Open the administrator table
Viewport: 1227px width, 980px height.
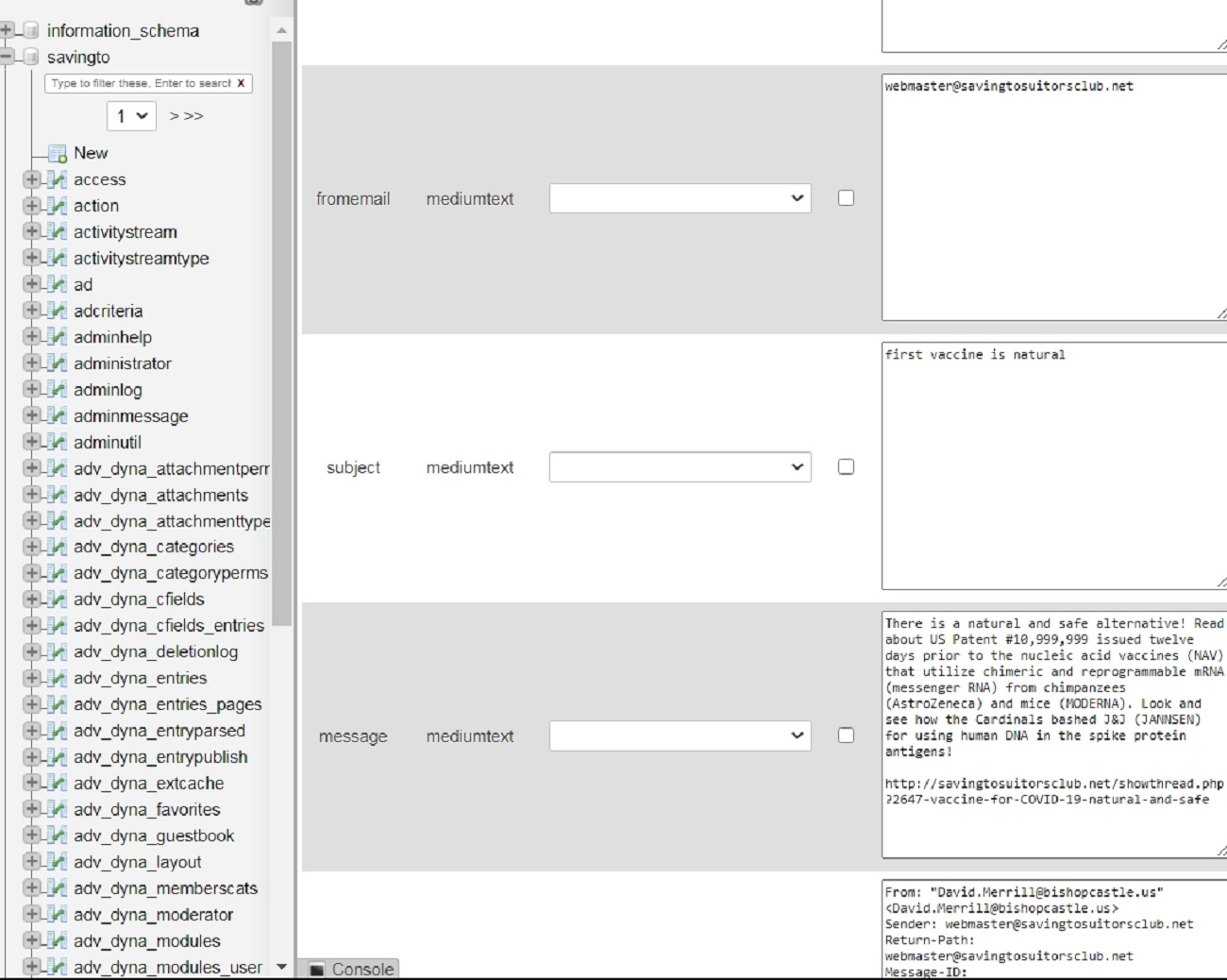(x=123, y=363)
